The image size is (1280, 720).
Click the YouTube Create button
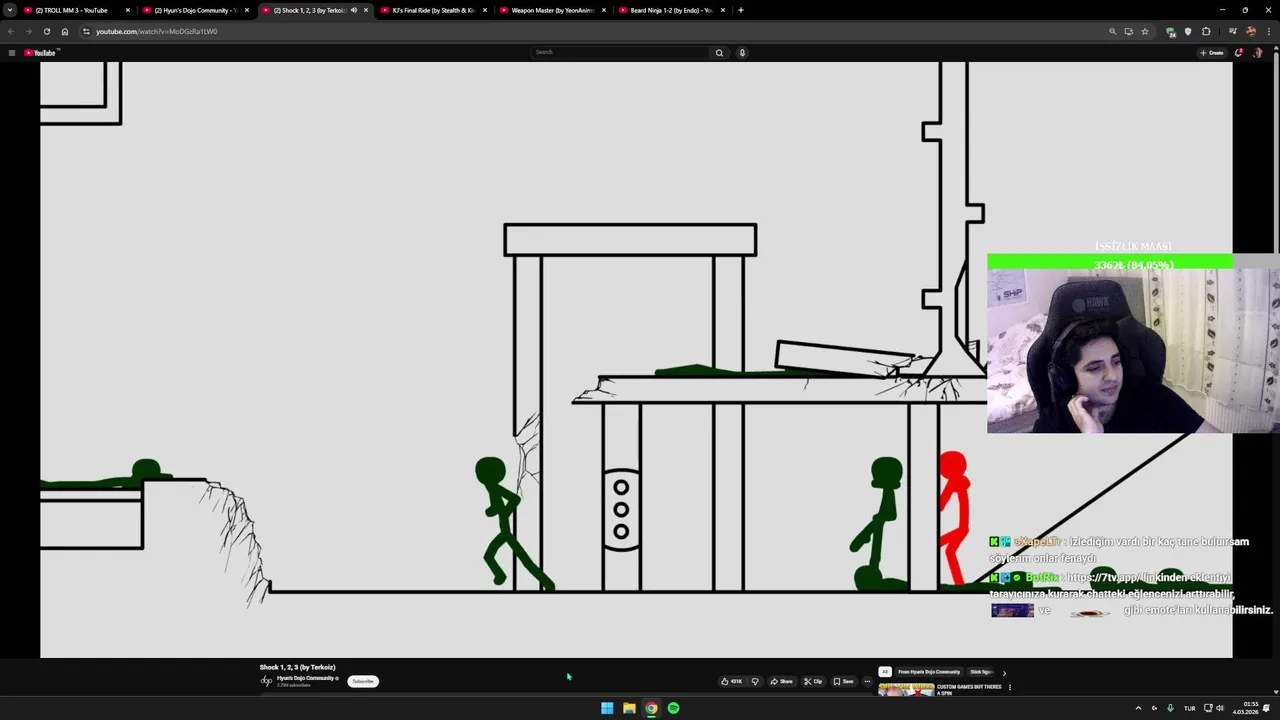click(x=1212, y=53)
